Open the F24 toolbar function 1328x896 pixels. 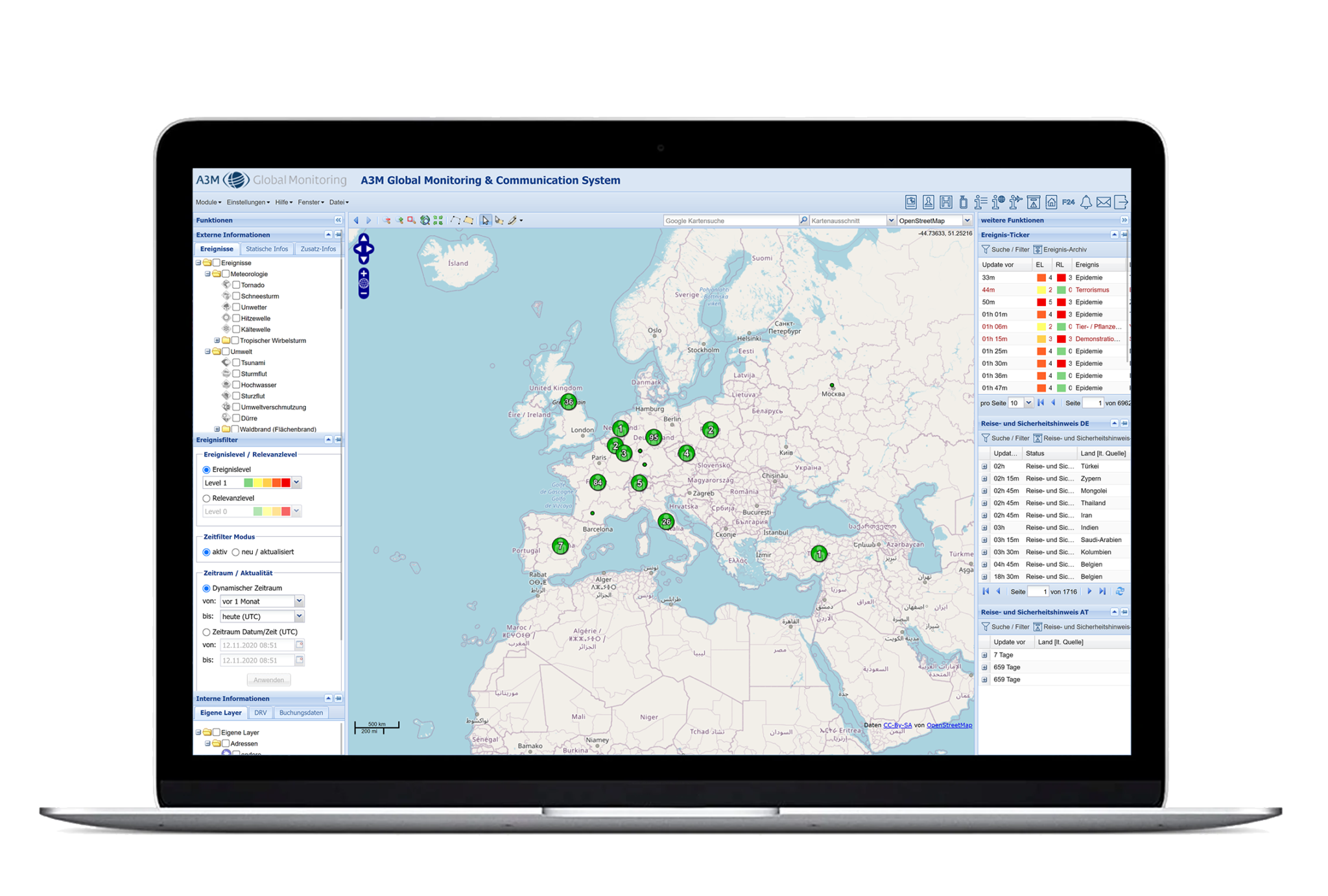coord(1069,202)
